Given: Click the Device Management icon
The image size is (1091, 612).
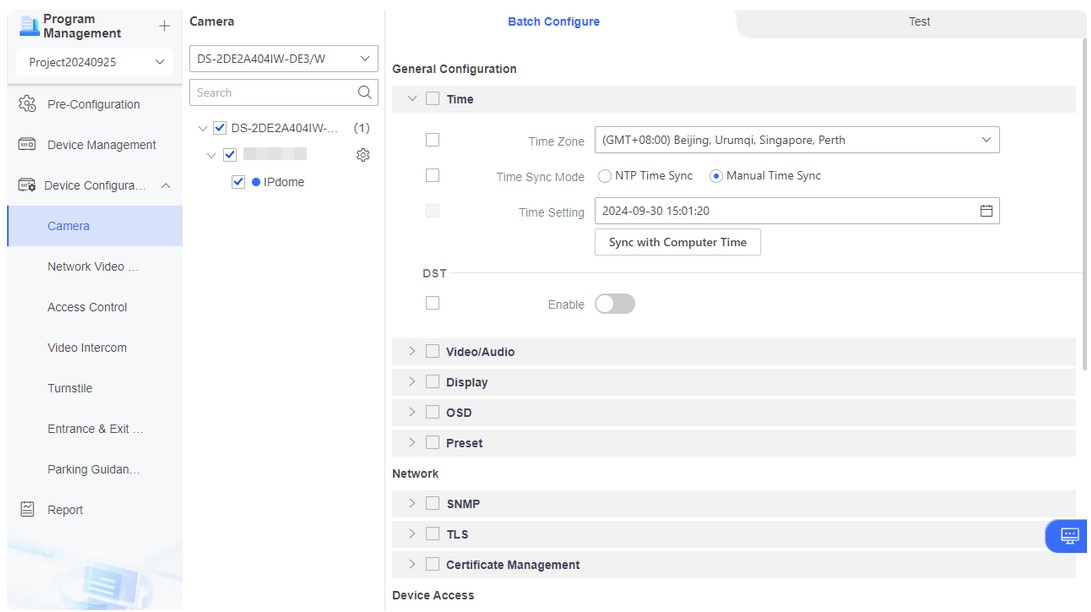Looking at the screenshot, I should tap(27, 145).
